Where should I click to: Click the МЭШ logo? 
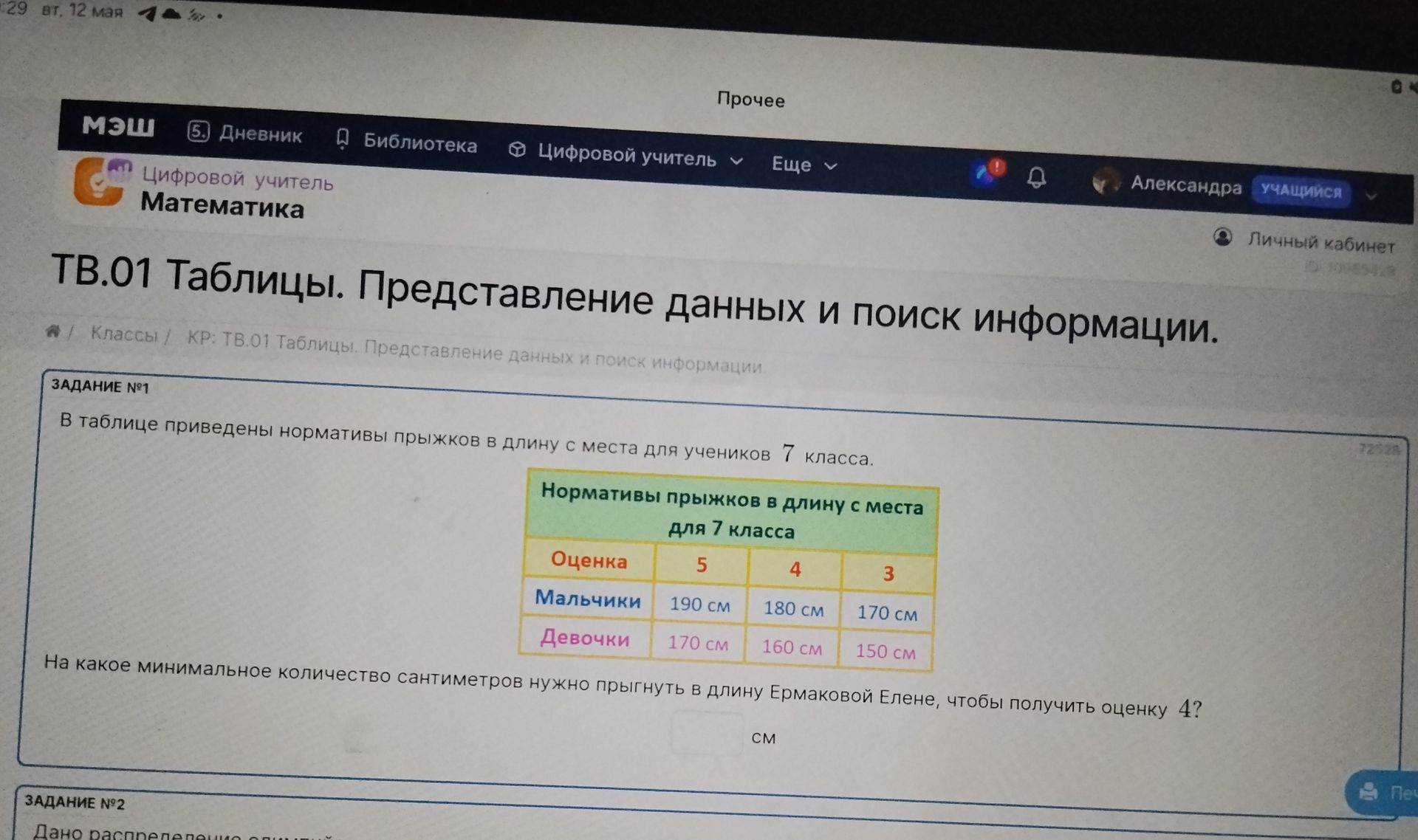[x=118, y=126]
